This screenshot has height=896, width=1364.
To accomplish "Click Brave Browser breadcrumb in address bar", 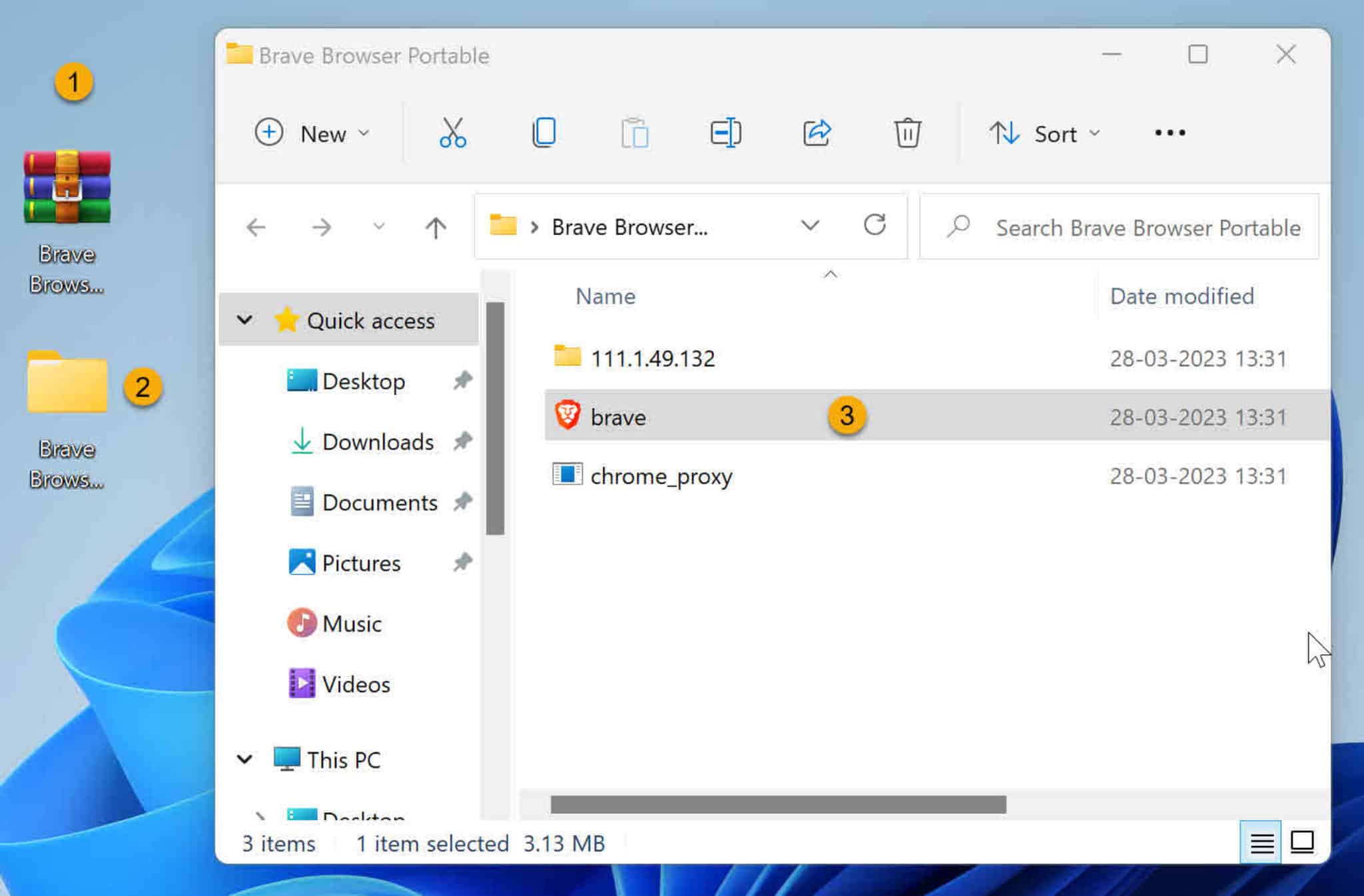I will 629,227.
